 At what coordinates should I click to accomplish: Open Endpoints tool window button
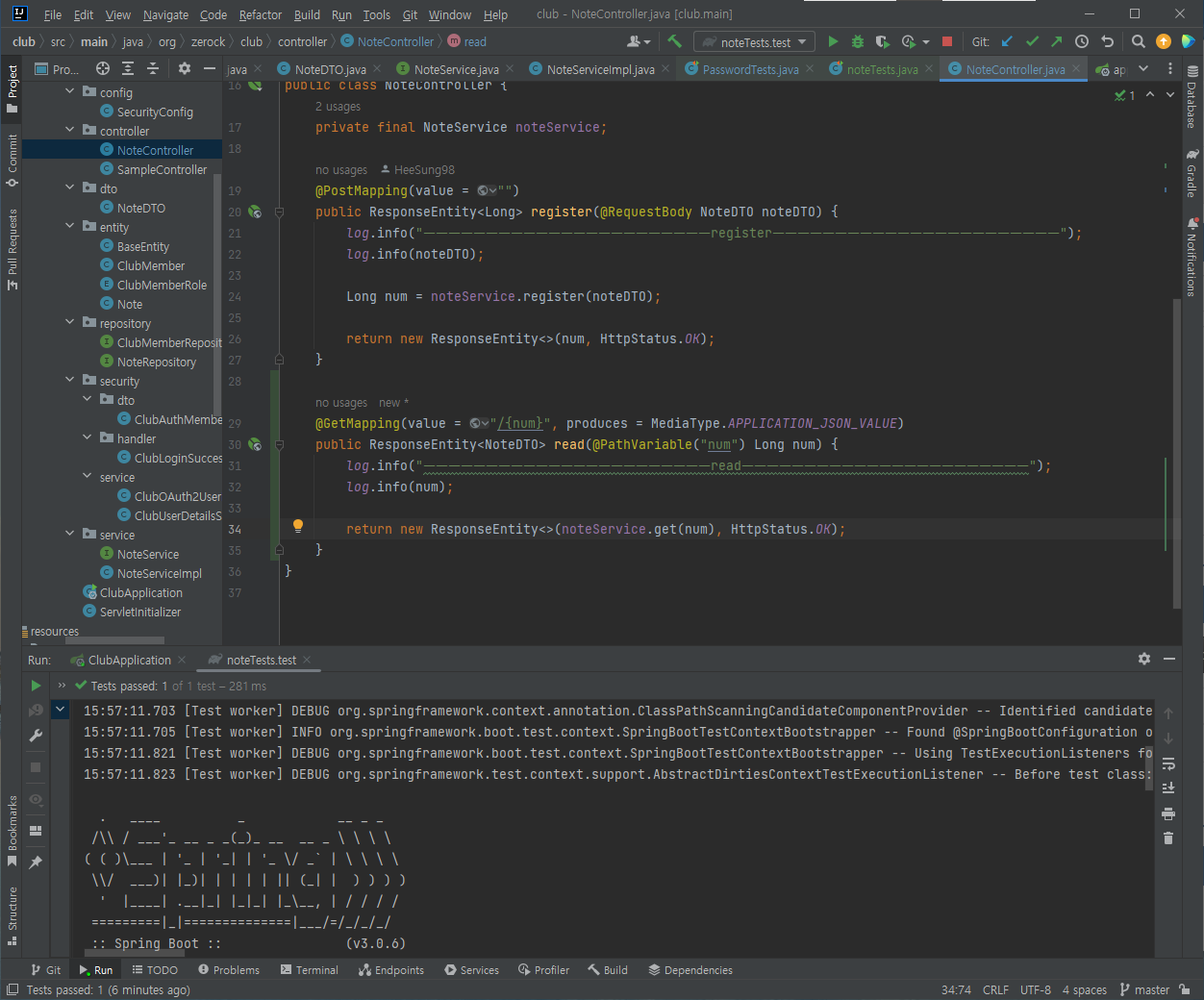click(x=390, y=969)
